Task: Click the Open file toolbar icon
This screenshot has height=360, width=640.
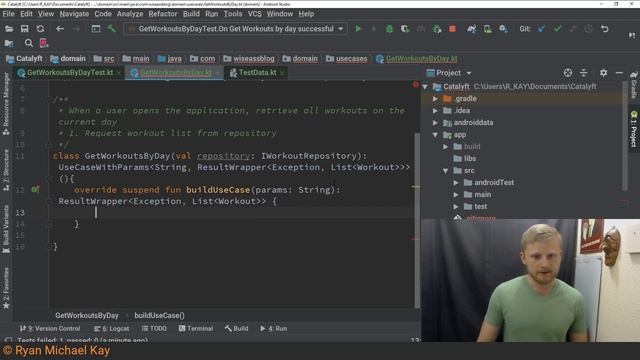Action: pos(9,29)
